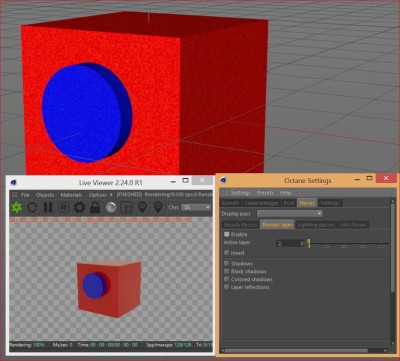Open the Chn channel dropdown
The image size is (400, 361).
(x=196, y=207)
